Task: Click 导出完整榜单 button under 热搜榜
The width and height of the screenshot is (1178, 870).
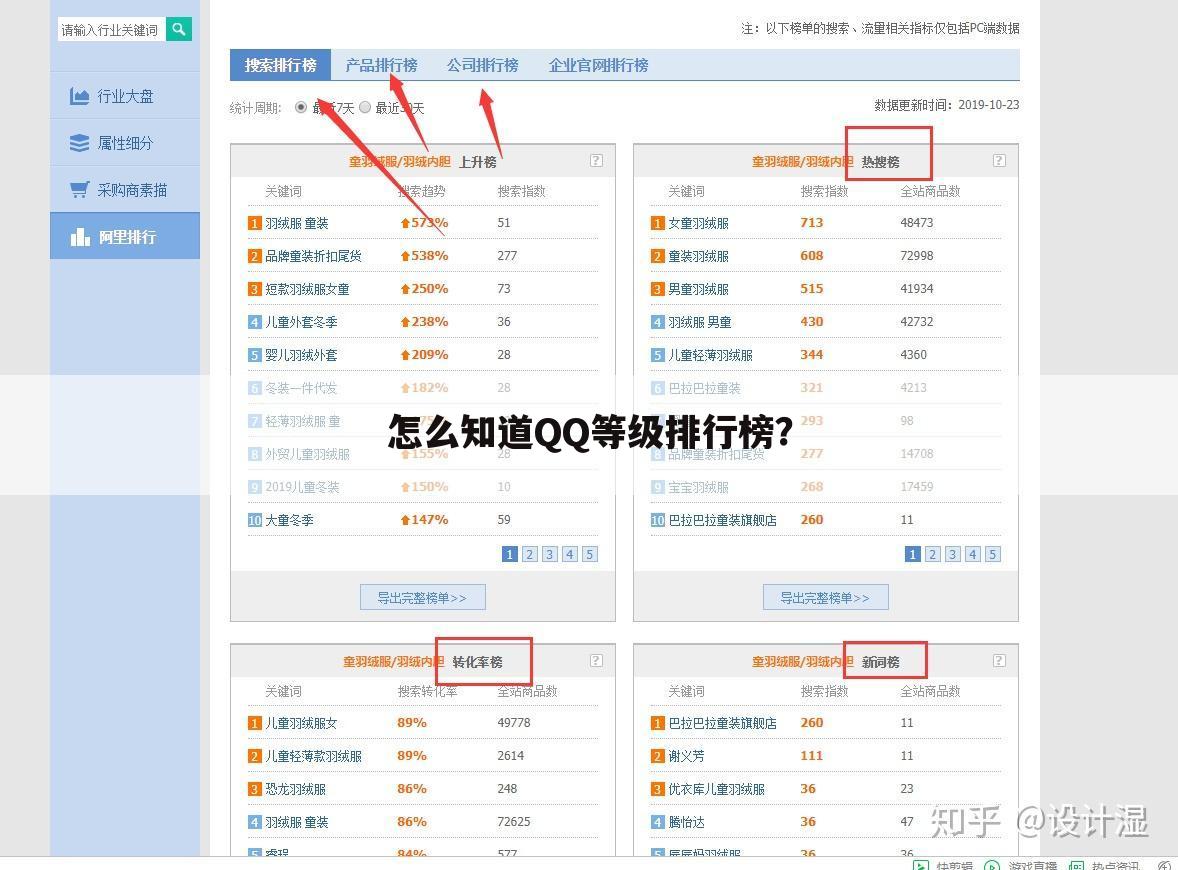Action: 826,597
